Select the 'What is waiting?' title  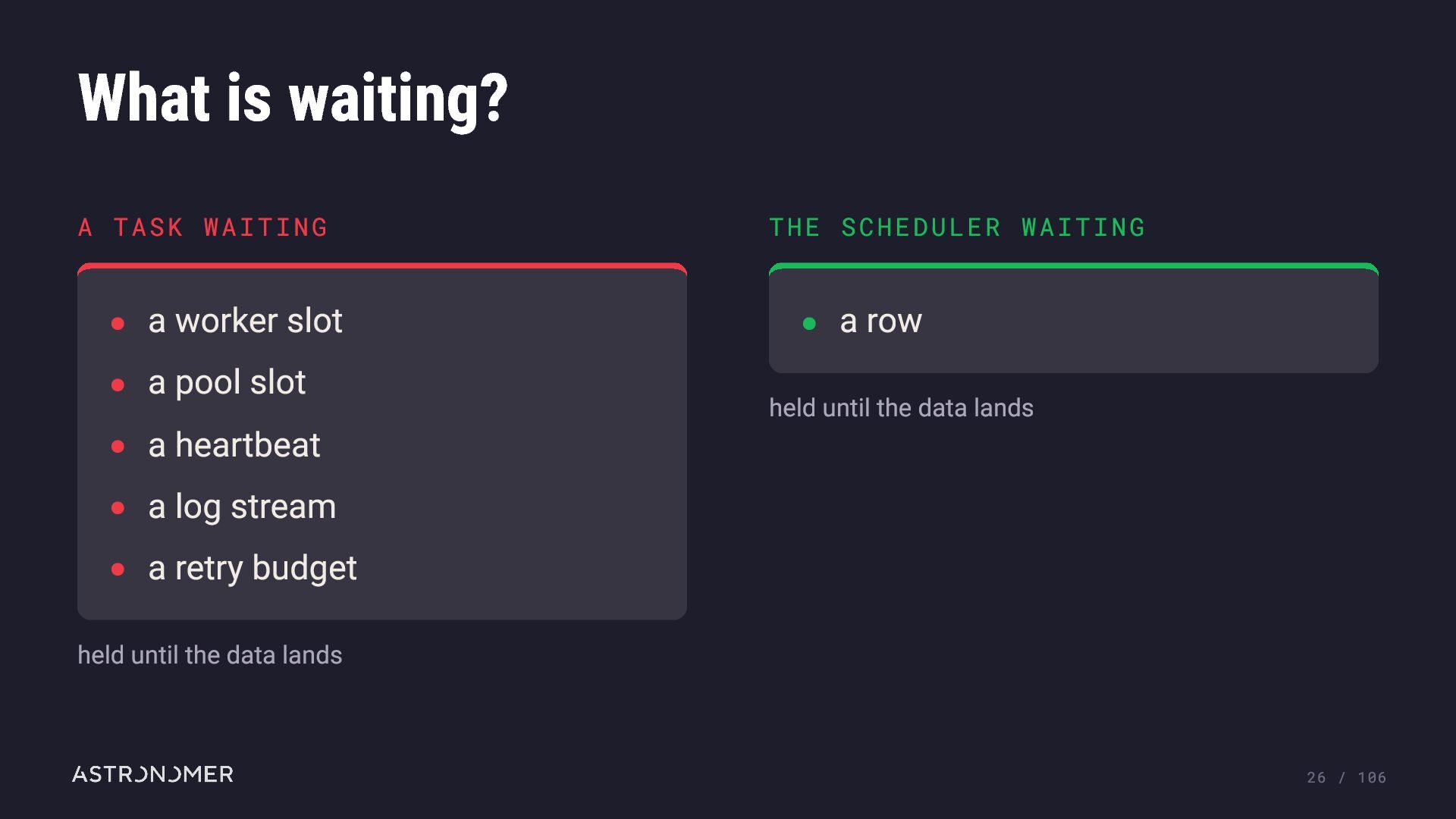(293, 99)
